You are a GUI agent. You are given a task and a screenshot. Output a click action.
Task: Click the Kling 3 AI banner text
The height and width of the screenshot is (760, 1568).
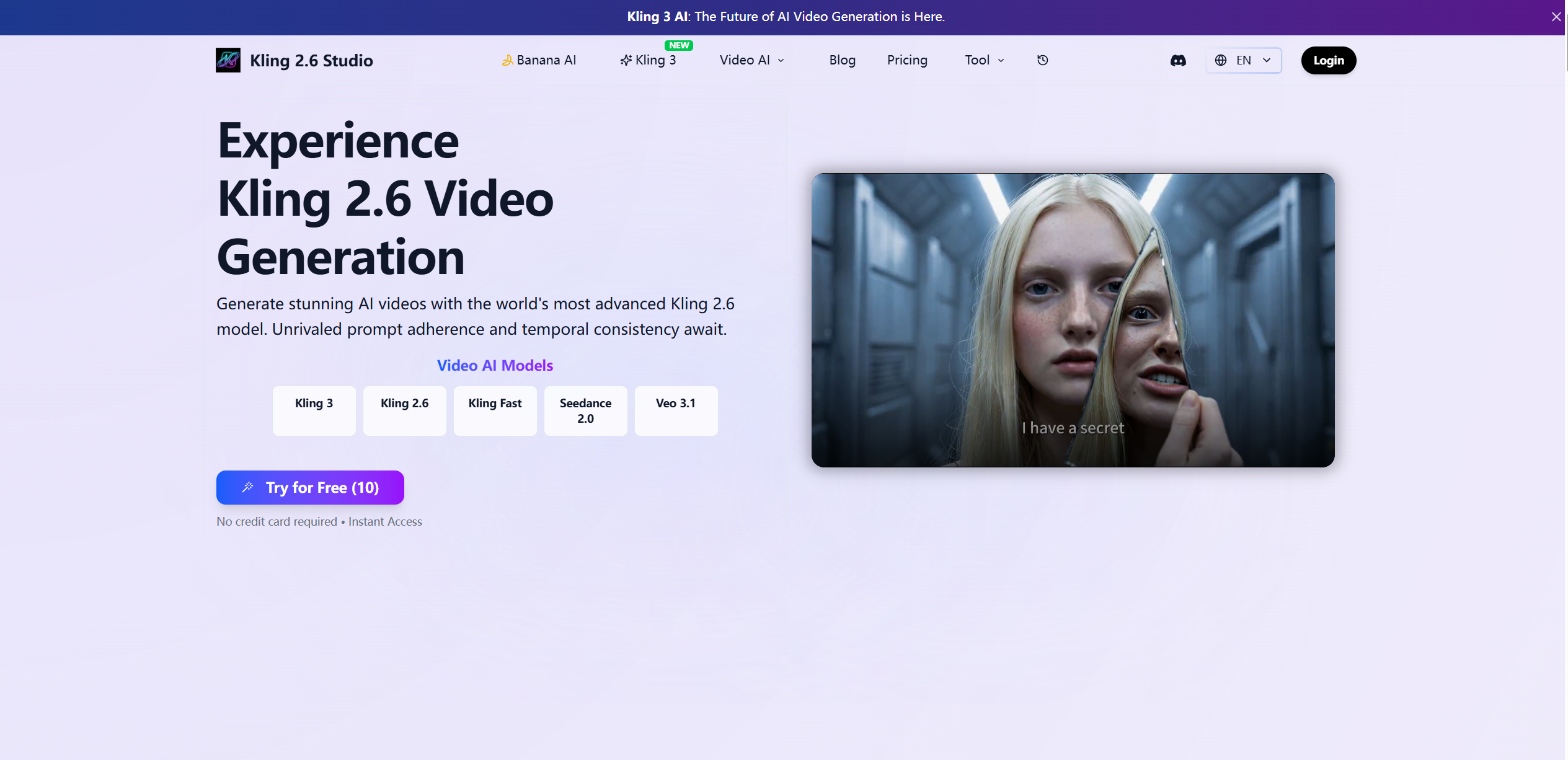(x=786, y=17)
